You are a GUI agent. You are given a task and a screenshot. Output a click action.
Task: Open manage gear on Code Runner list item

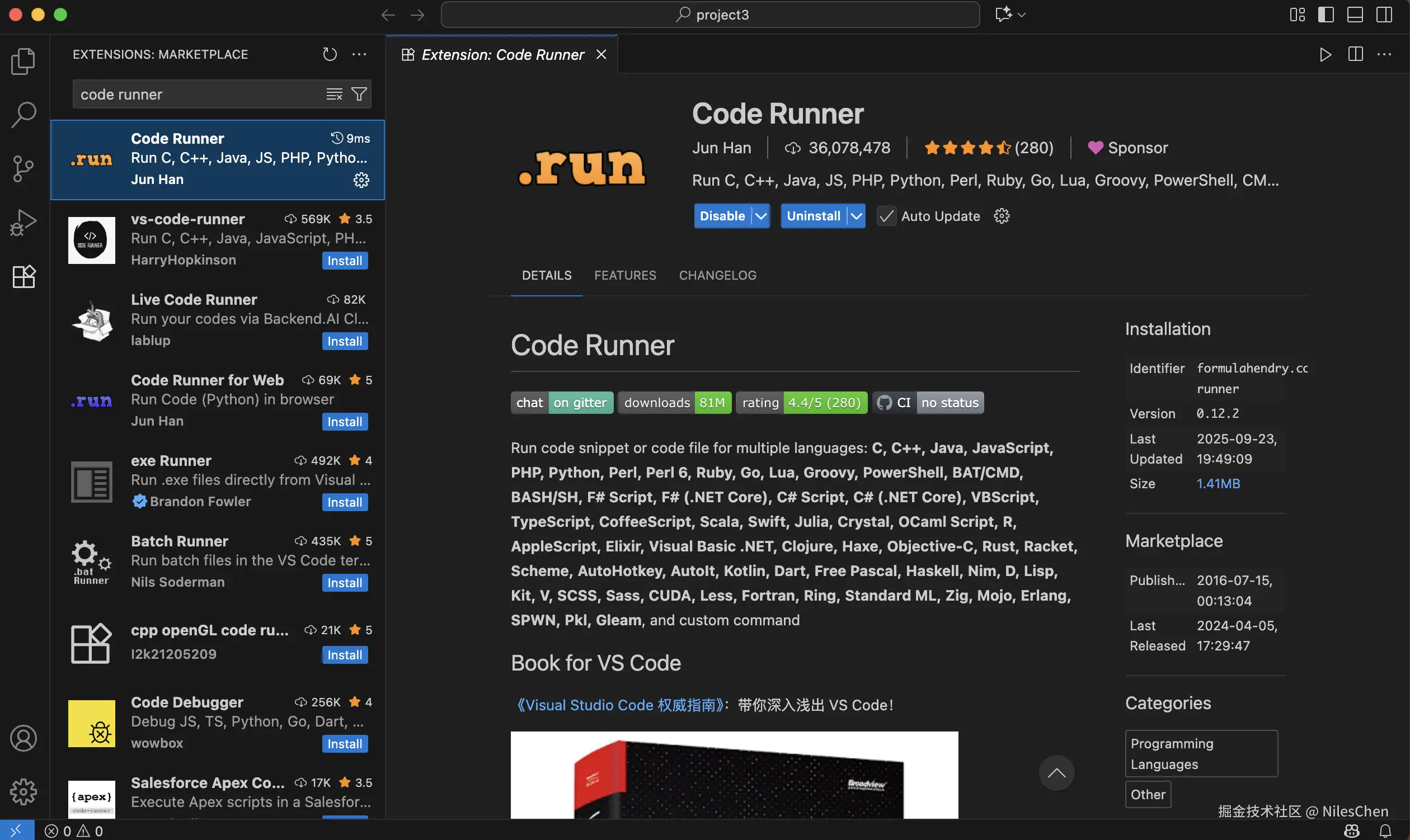click(x=361, y=180)
